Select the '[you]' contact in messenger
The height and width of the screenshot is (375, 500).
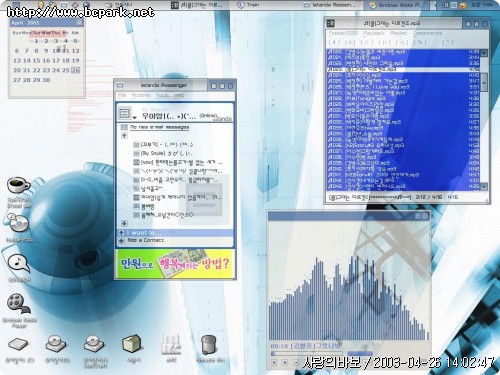(177, 162)
